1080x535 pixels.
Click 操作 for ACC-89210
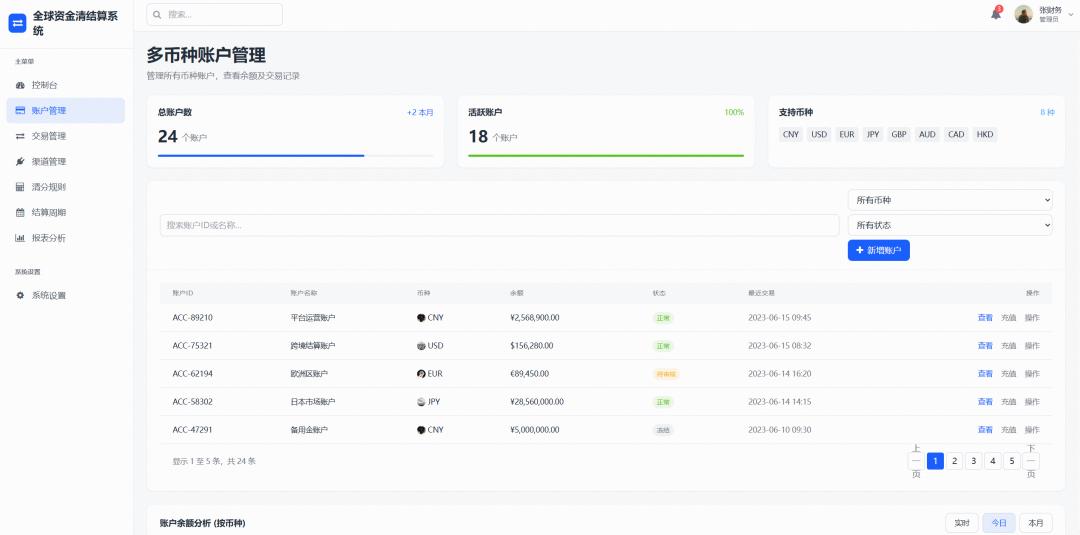[1032, 318]
